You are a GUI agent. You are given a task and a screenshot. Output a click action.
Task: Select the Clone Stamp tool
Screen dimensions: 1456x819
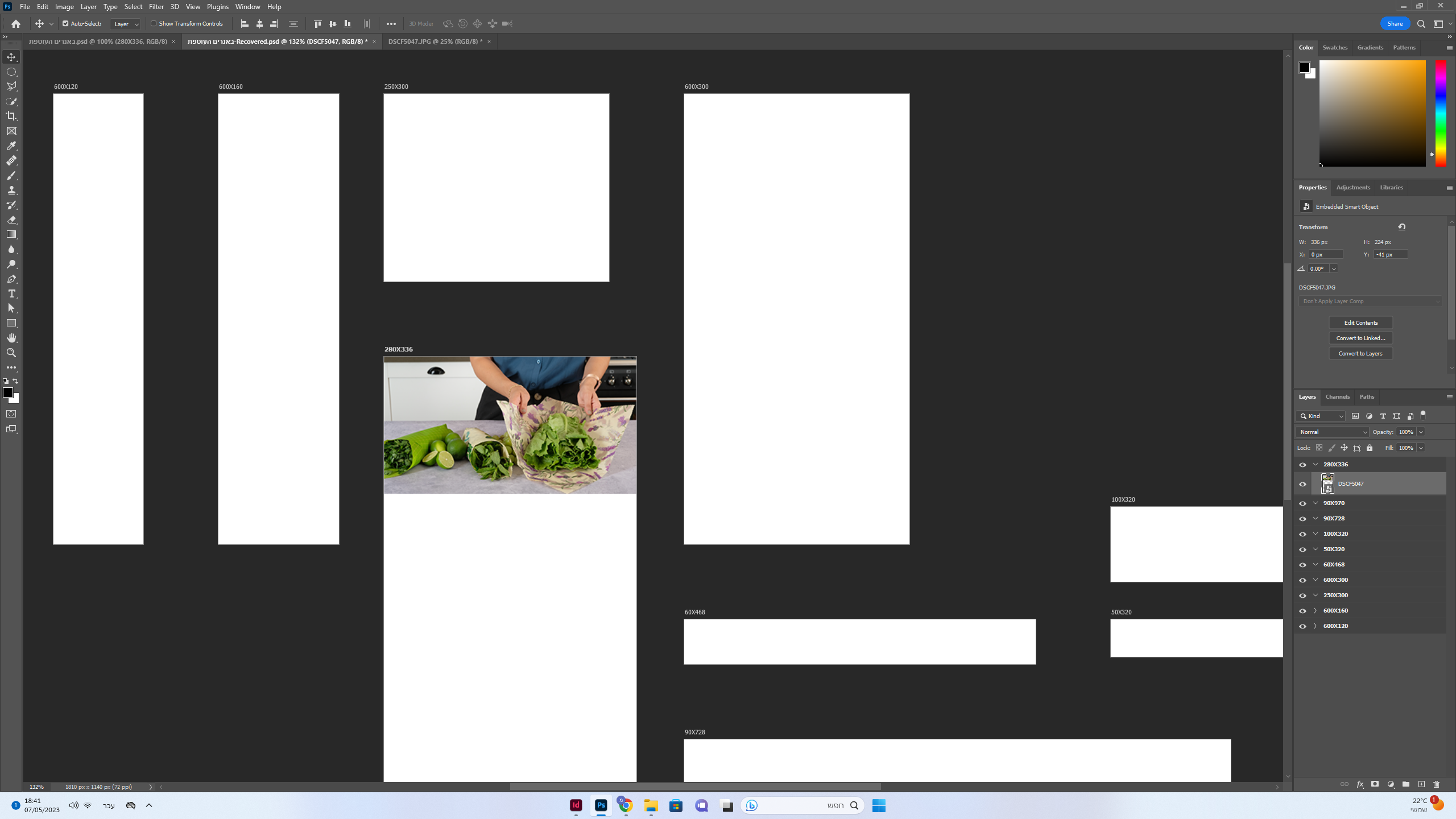click(11, 190)
